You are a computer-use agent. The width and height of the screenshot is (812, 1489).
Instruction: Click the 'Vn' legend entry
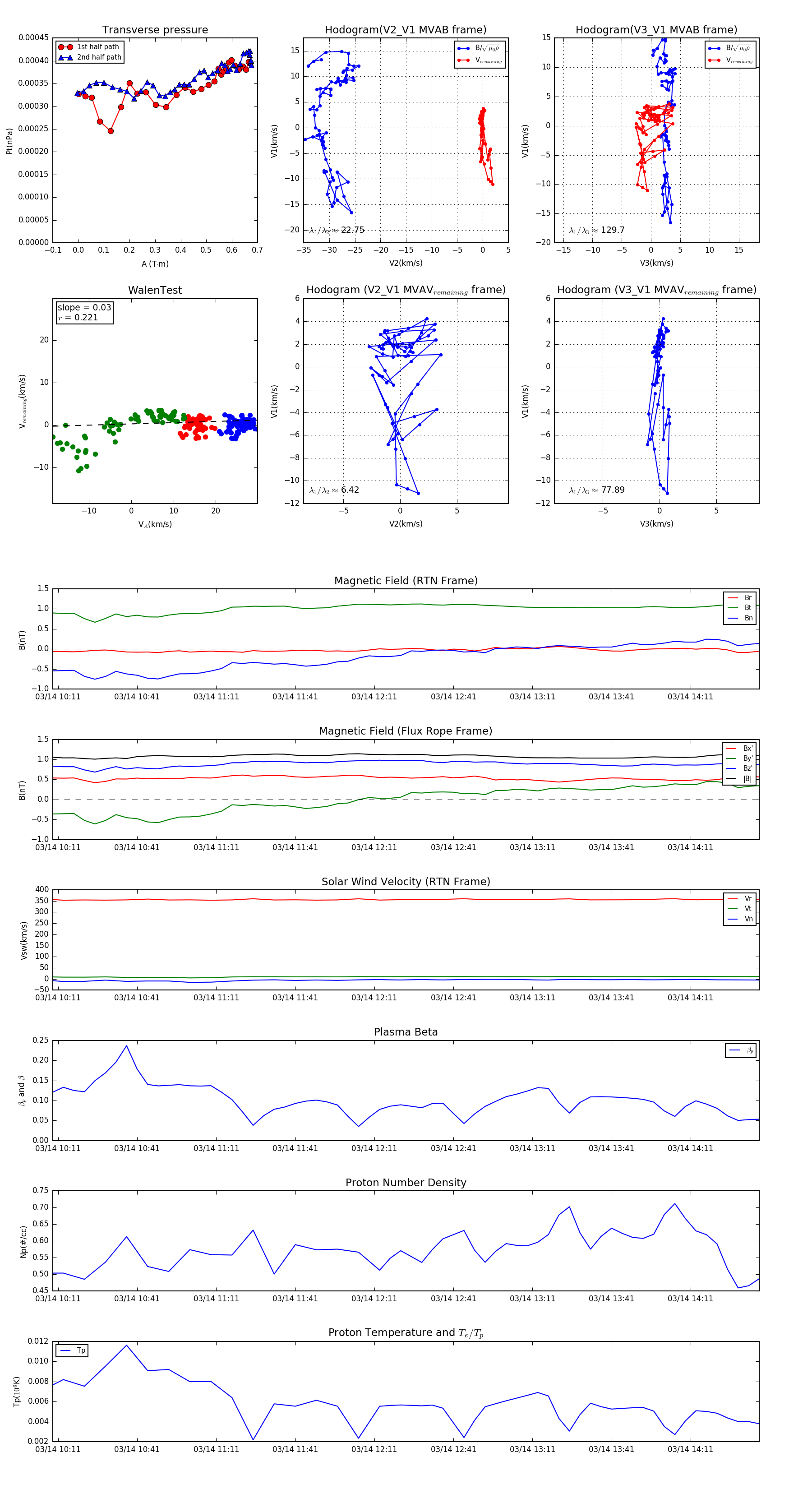point(740,920)
